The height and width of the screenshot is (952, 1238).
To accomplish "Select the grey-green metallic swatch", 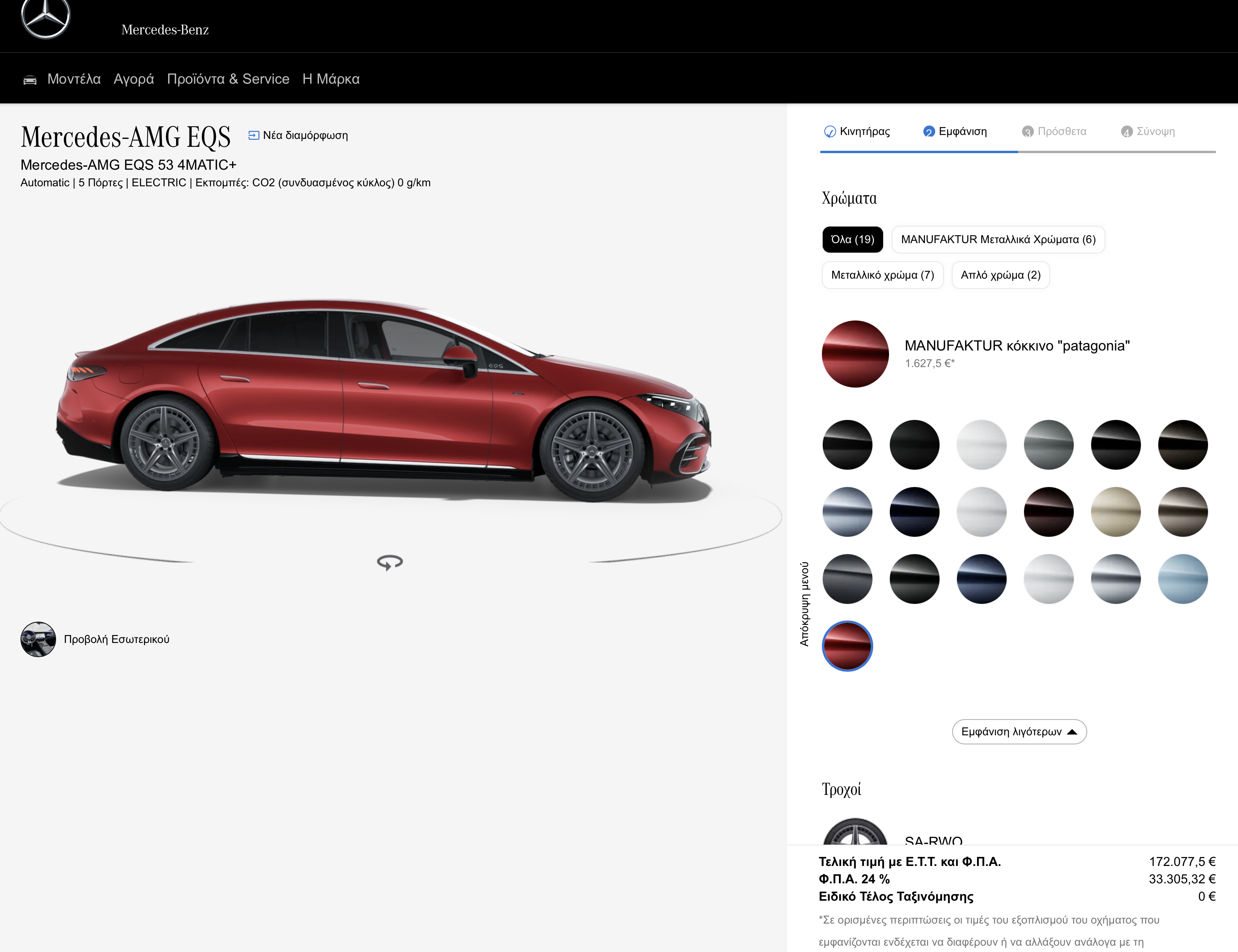I will coord(1048,445).
